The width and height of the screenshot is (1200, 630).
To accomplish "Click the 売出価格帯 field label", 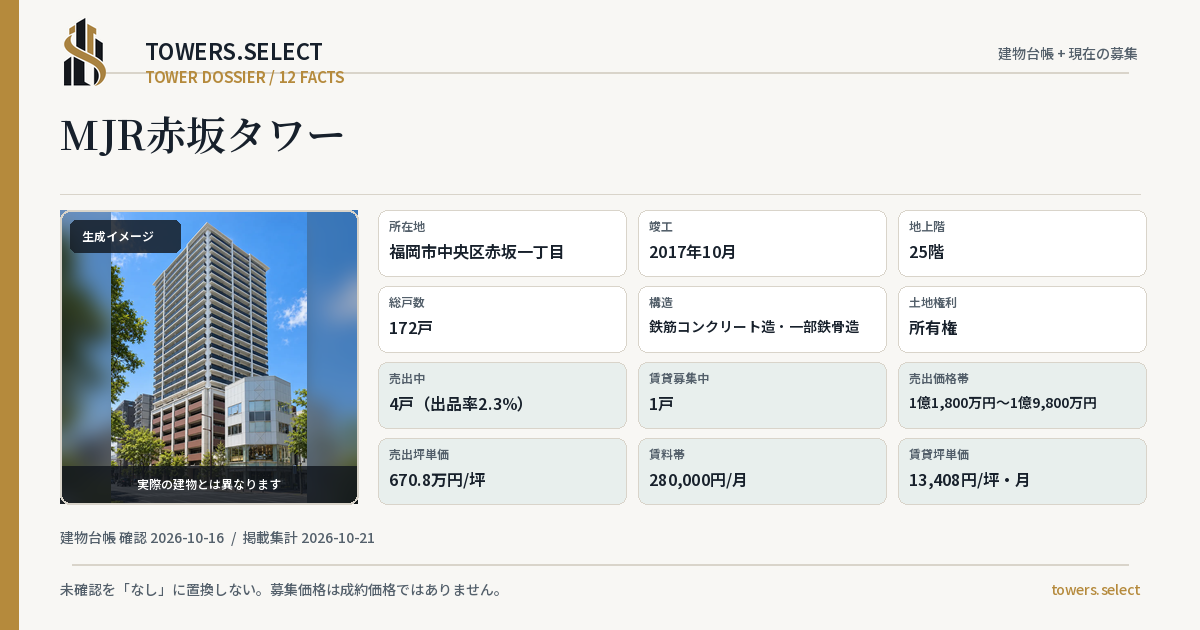I will point(939,379).
